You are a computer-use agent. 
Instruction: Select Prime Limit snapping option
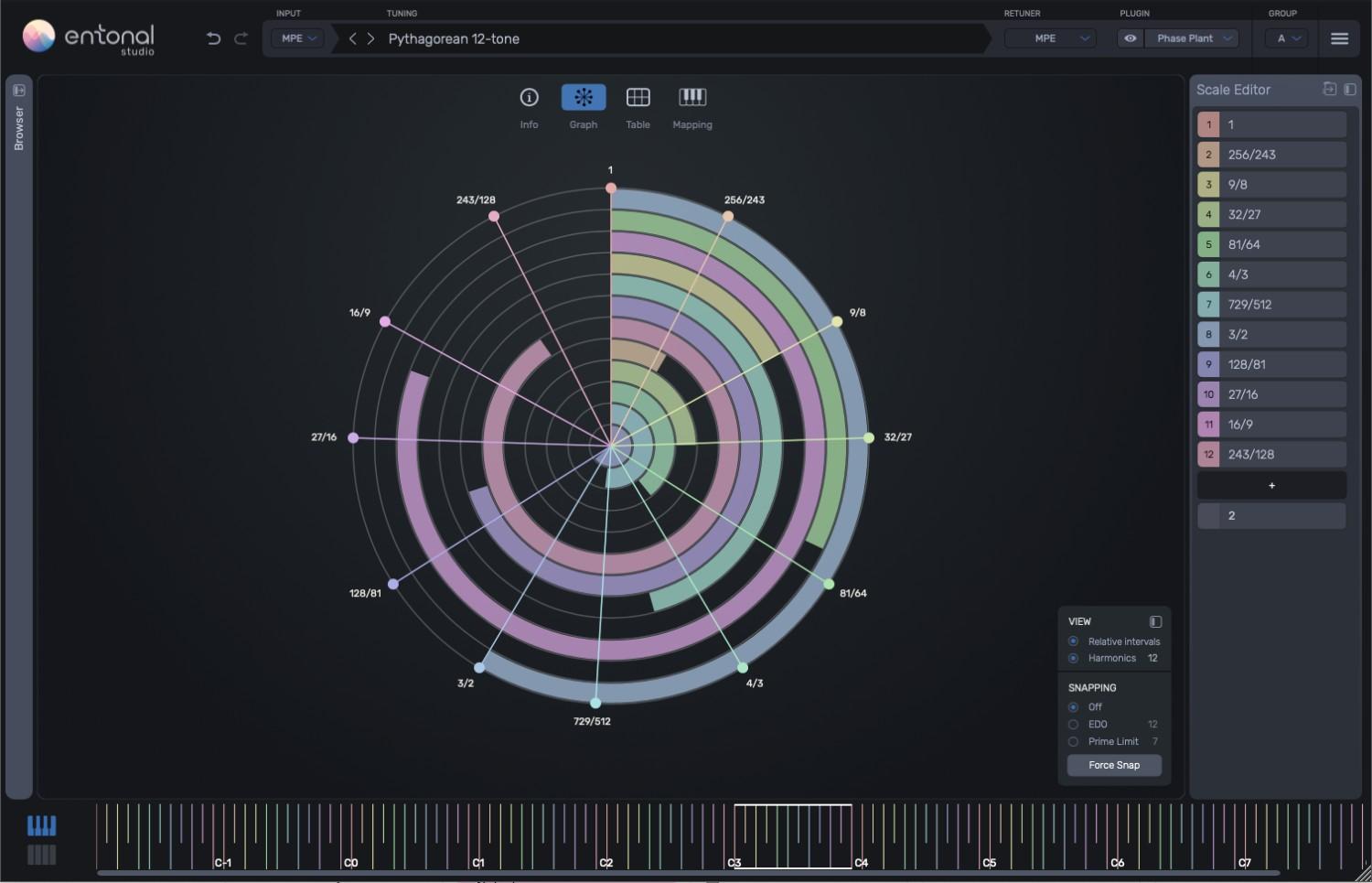1073,742
